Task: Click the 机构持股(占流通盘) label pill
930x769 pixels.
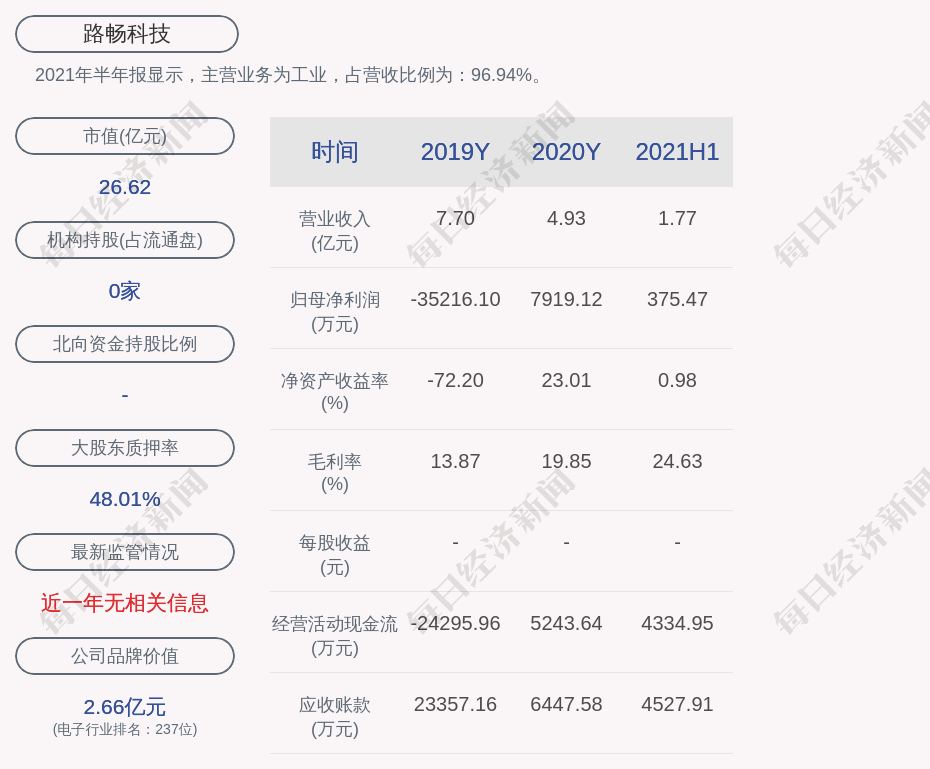Action: click(x=125, y=240)
